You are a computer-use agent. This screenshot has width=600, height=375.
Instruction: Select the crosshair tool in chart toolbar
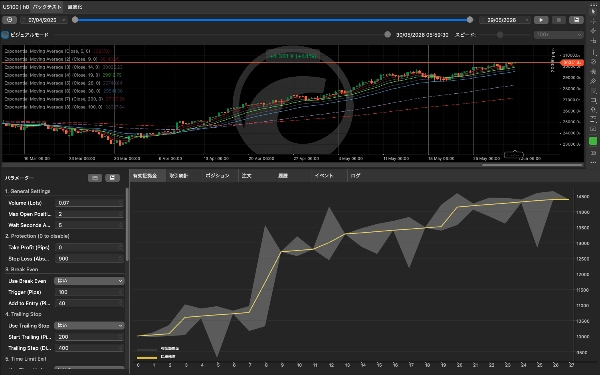click(593, 21)
